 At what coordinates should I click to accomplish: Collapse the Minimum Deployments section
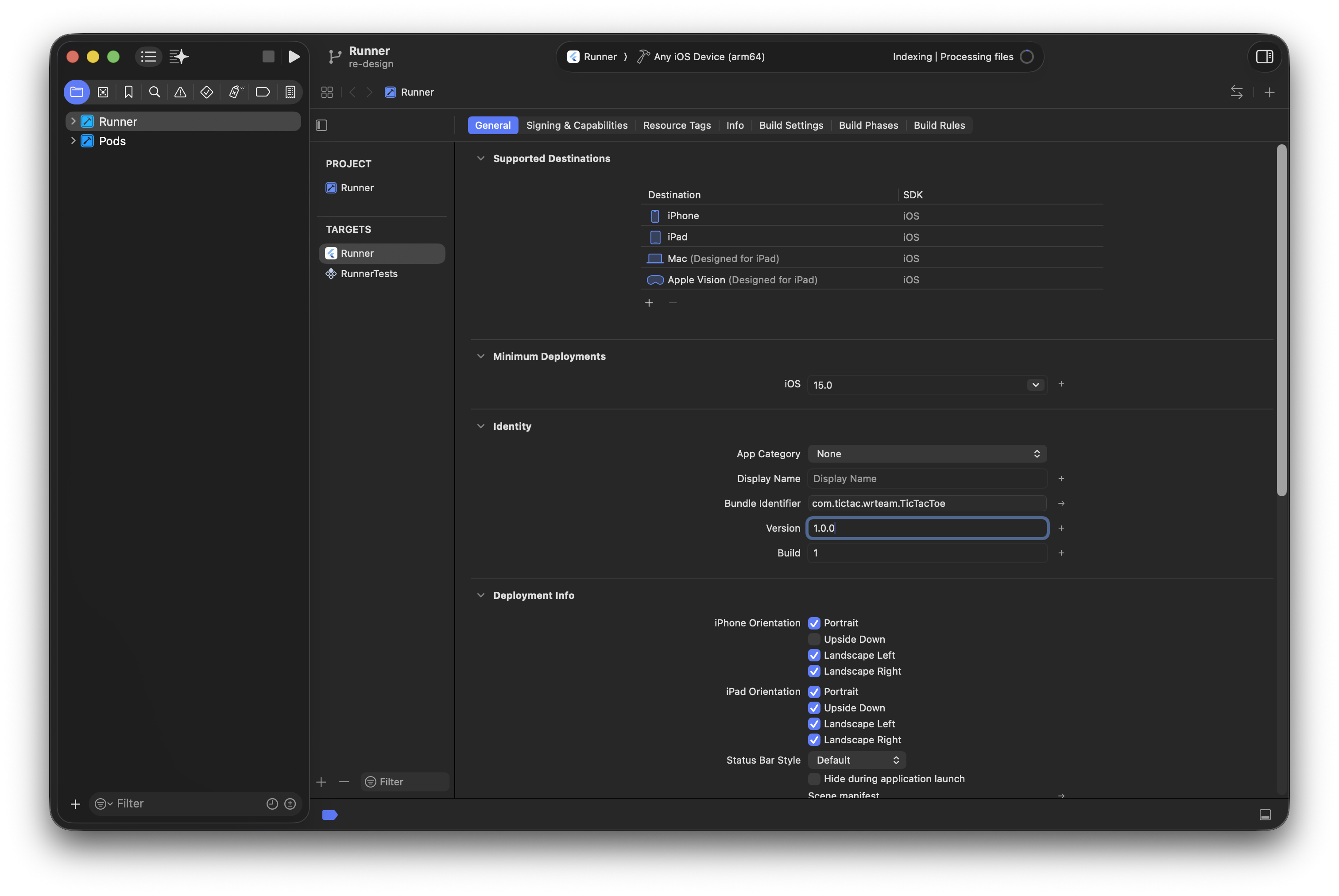(x=480, y=356)
